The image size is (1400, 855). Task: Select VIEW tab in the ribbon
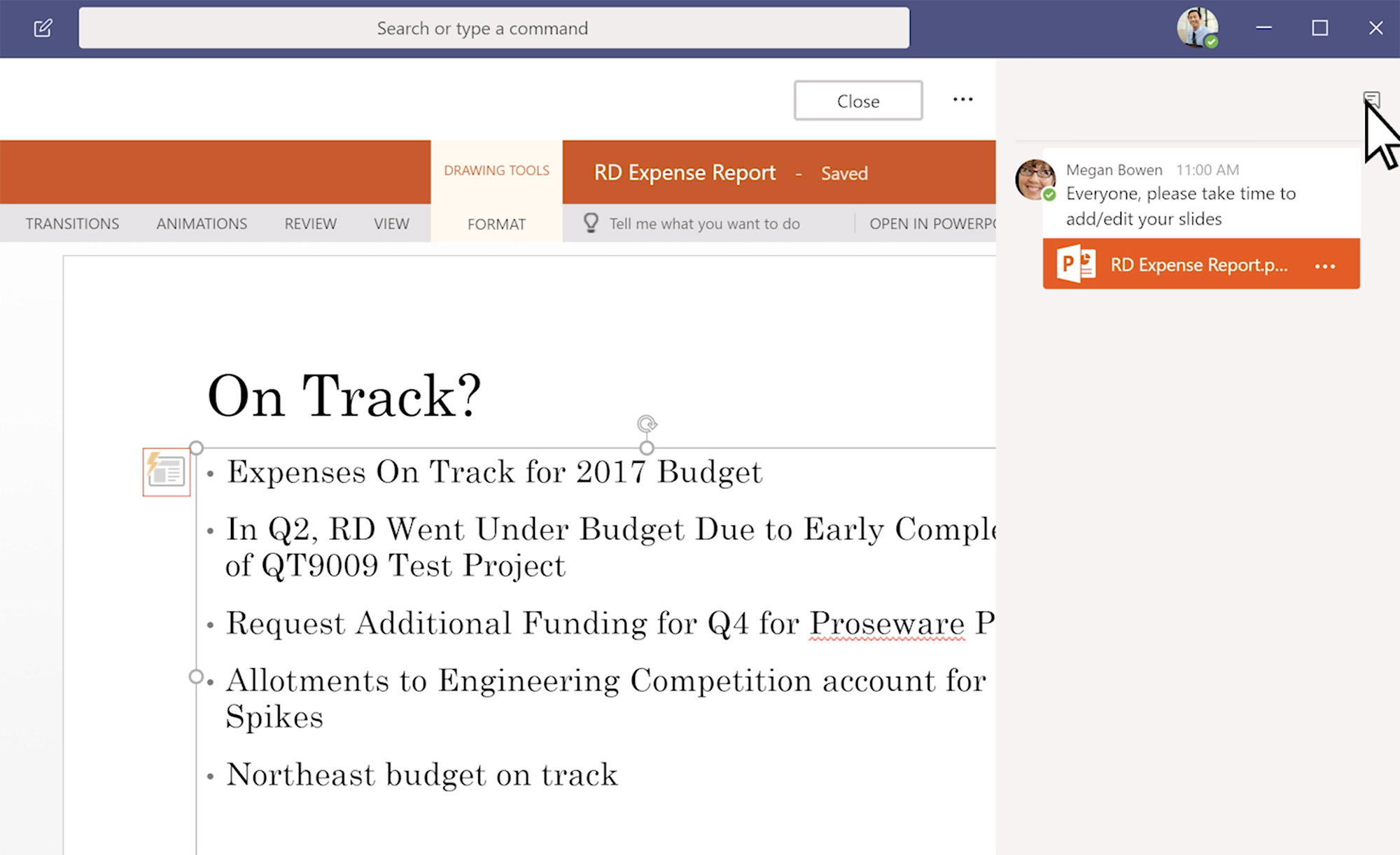[x=390, y=222]
